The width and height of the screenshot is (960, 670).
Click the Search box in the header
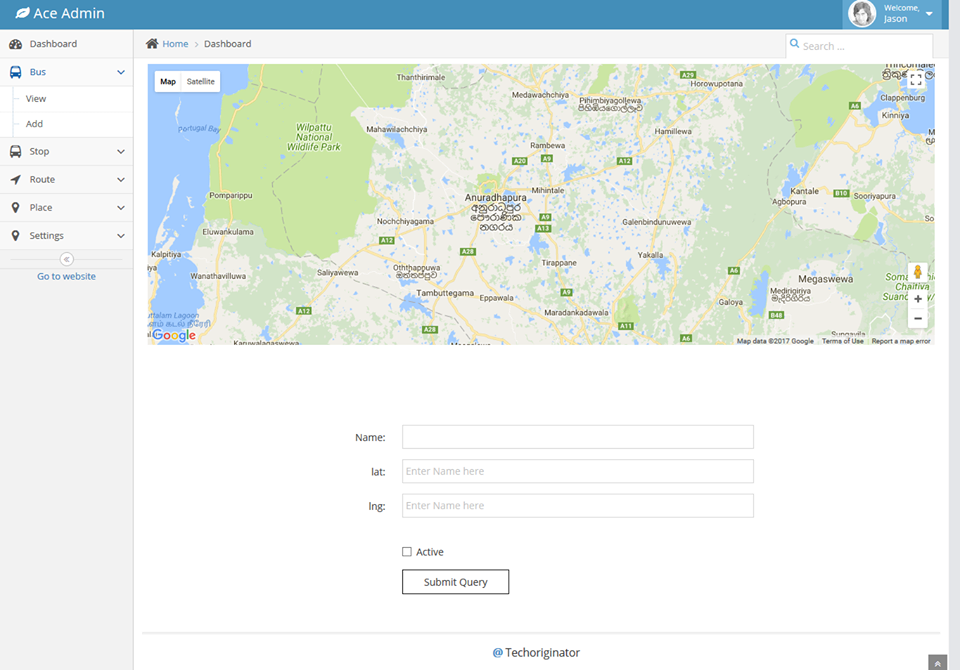pyautogui.click(x=859, y=46)
